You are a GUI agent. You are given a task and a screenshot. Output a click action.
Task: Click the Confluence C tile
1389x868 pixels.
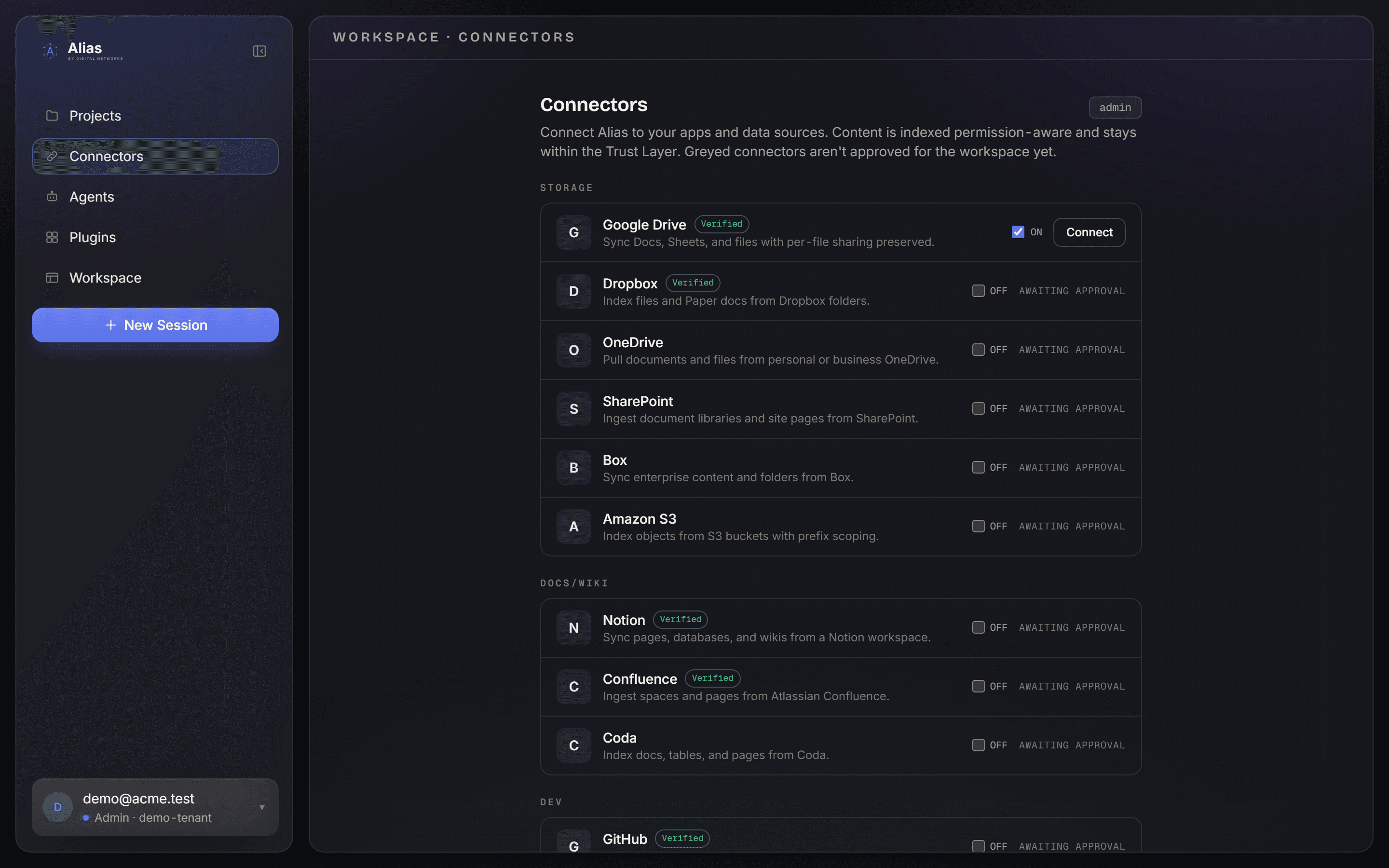pyautogui.click(x=573, y=687)
